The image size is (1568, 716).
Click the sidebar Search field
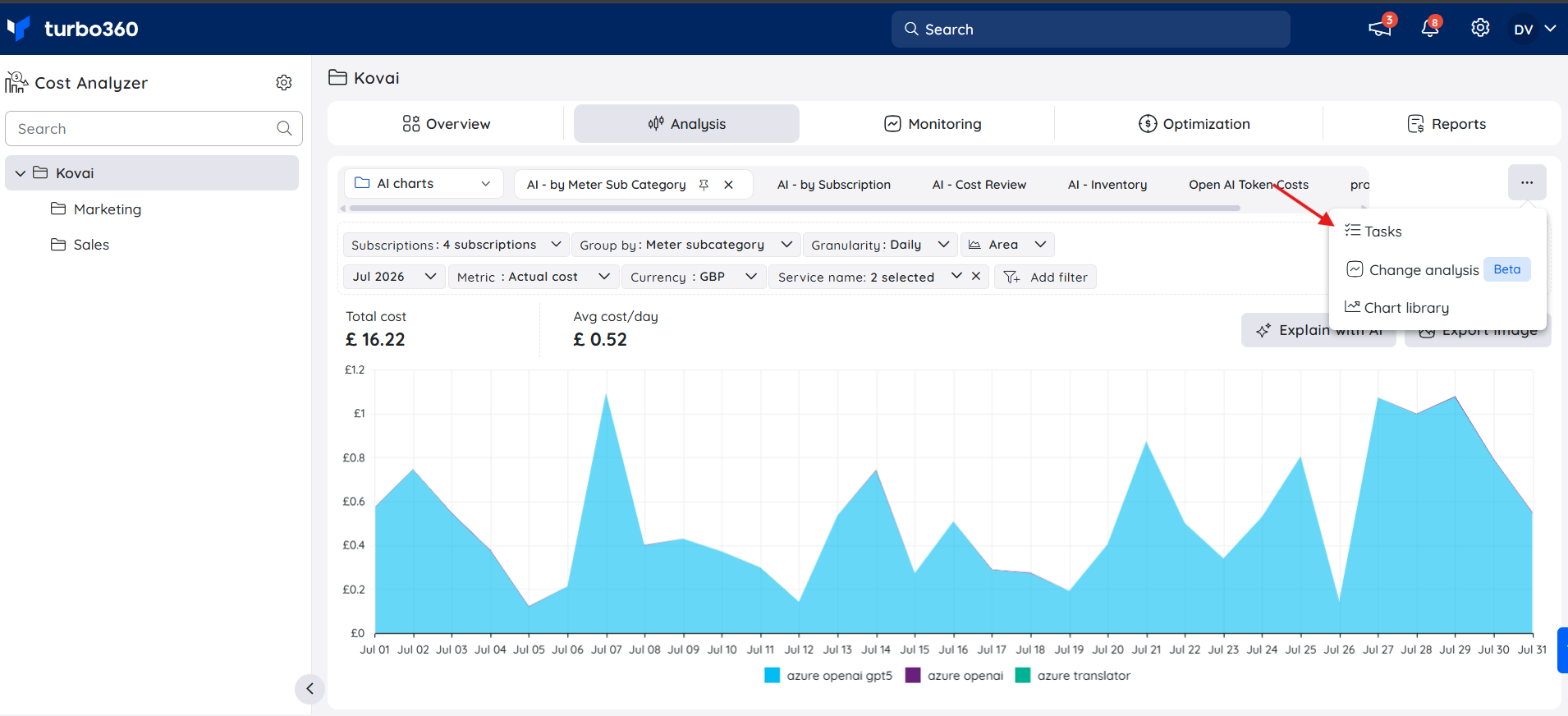pos(154,129)
